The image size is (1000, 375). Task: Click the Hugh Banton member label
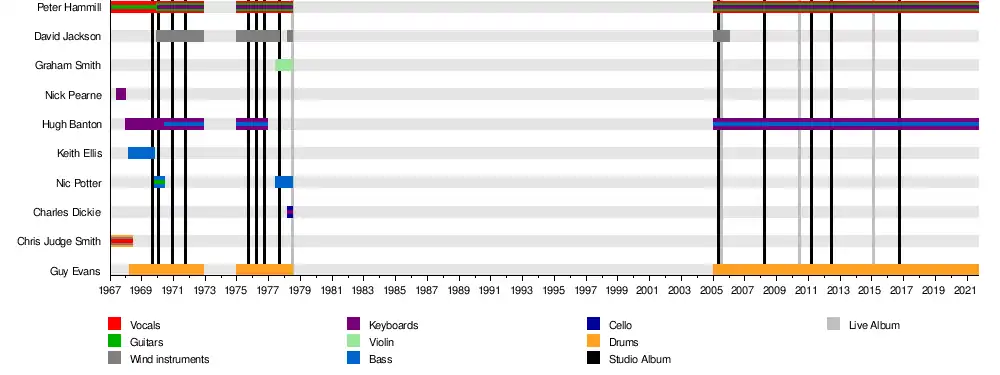coord(71,124)
